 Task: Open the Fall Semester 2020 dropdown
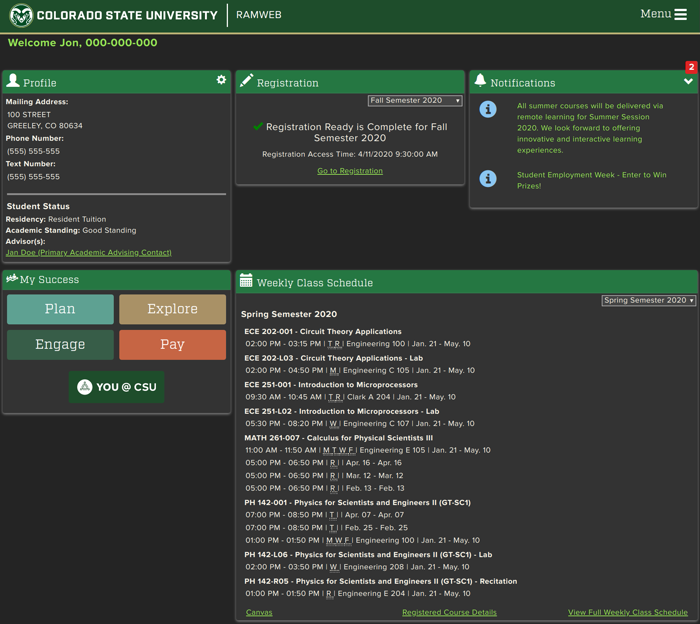click(415, 100)
